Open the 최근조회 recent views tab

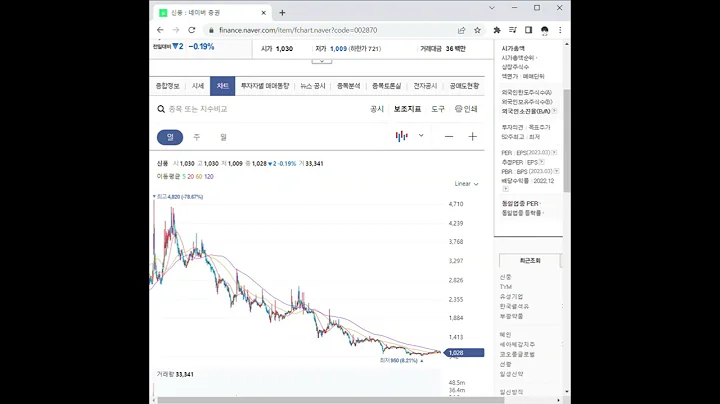530,260
